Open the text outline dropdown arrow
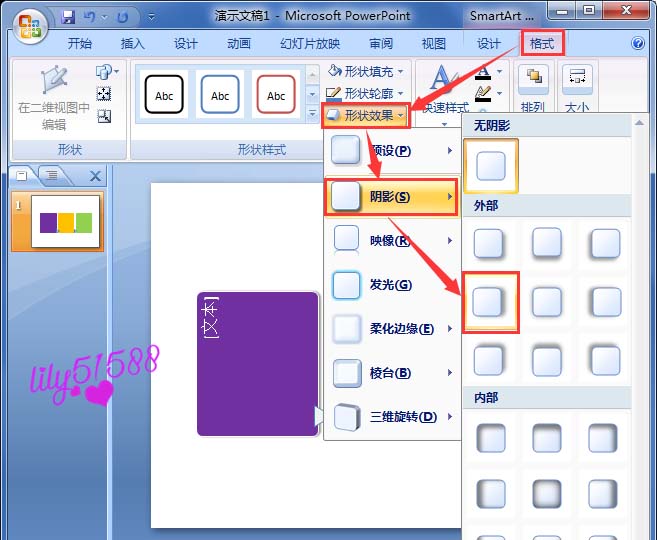 499,93
